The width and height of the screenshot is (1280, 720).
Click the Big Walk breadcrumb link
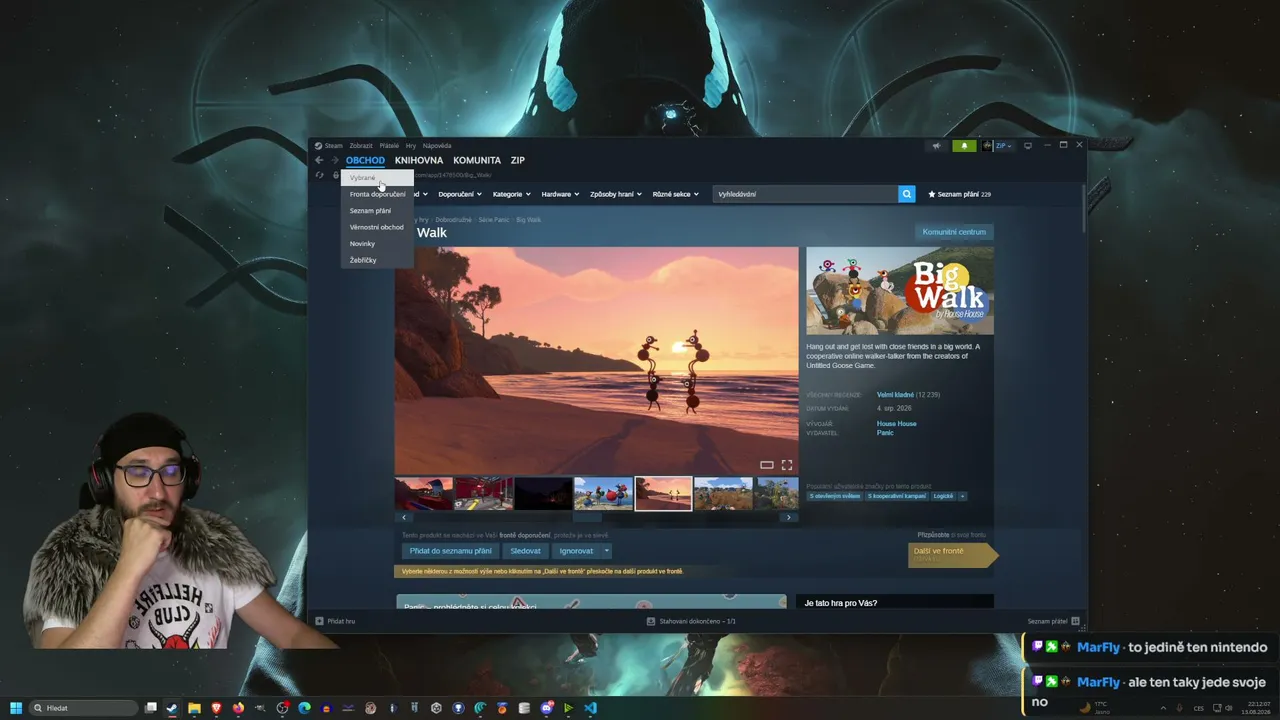528,220
